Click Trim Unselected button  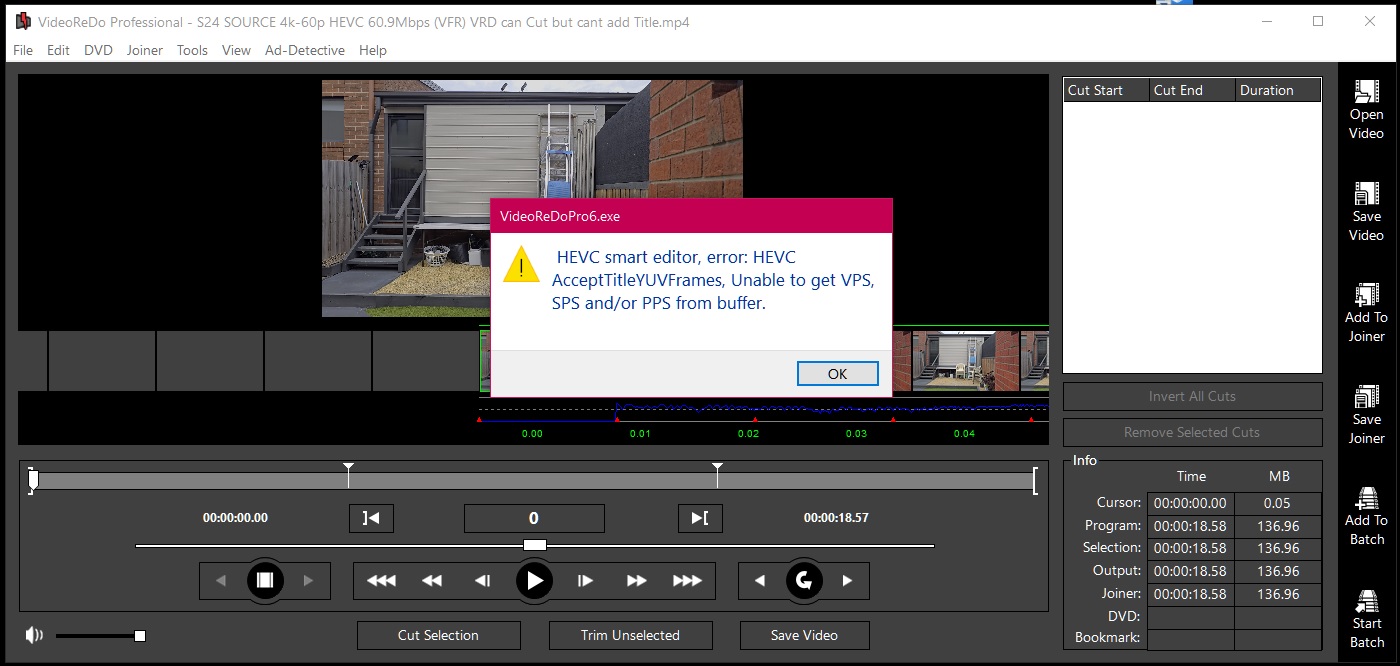point(630,635)
